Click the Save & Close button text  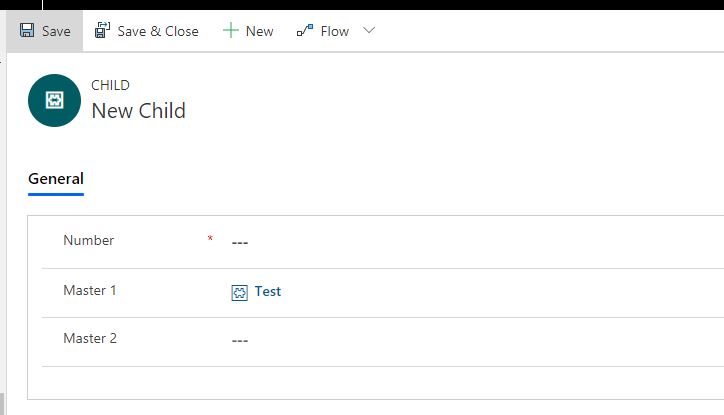click(158, 31)
